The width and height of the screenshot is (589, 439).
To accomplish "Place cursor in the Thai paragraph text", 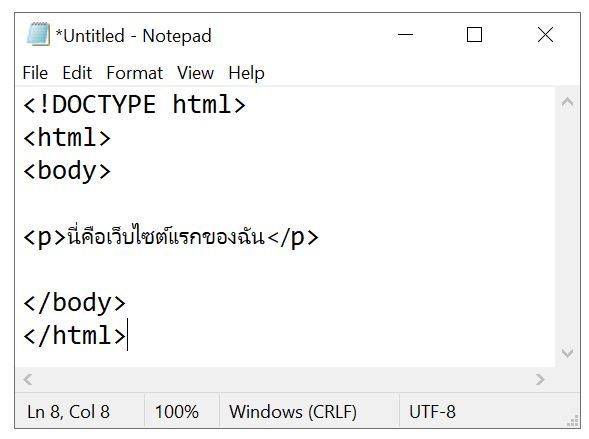I will [166, 237].
